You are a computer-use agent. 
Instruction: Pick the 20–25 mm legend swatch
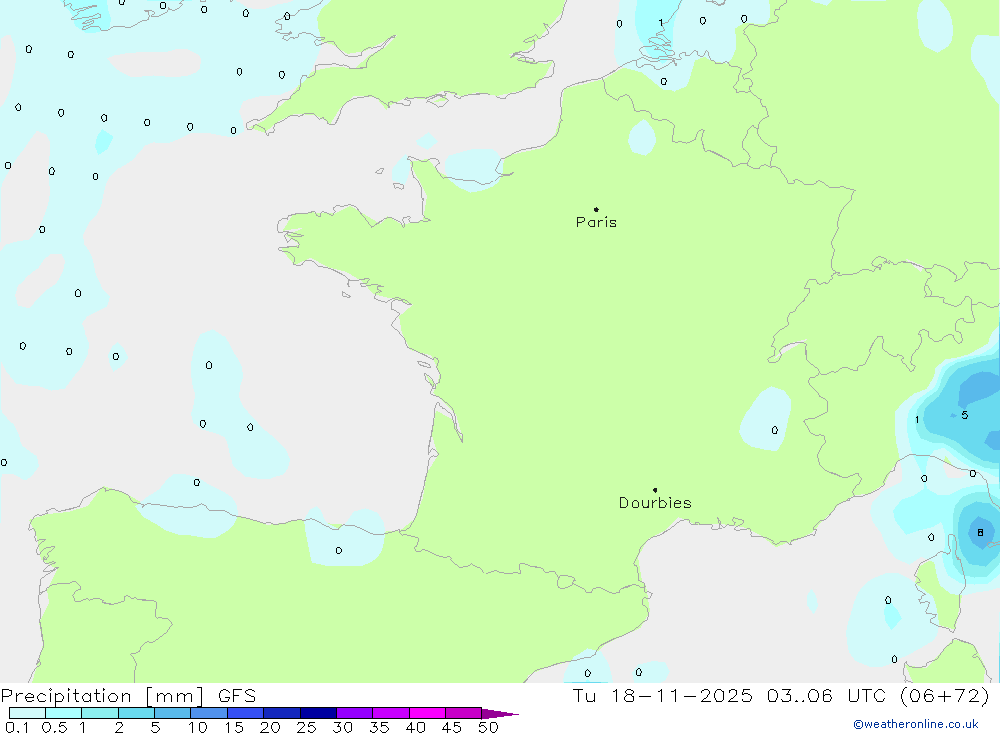[x=282, y=713]
